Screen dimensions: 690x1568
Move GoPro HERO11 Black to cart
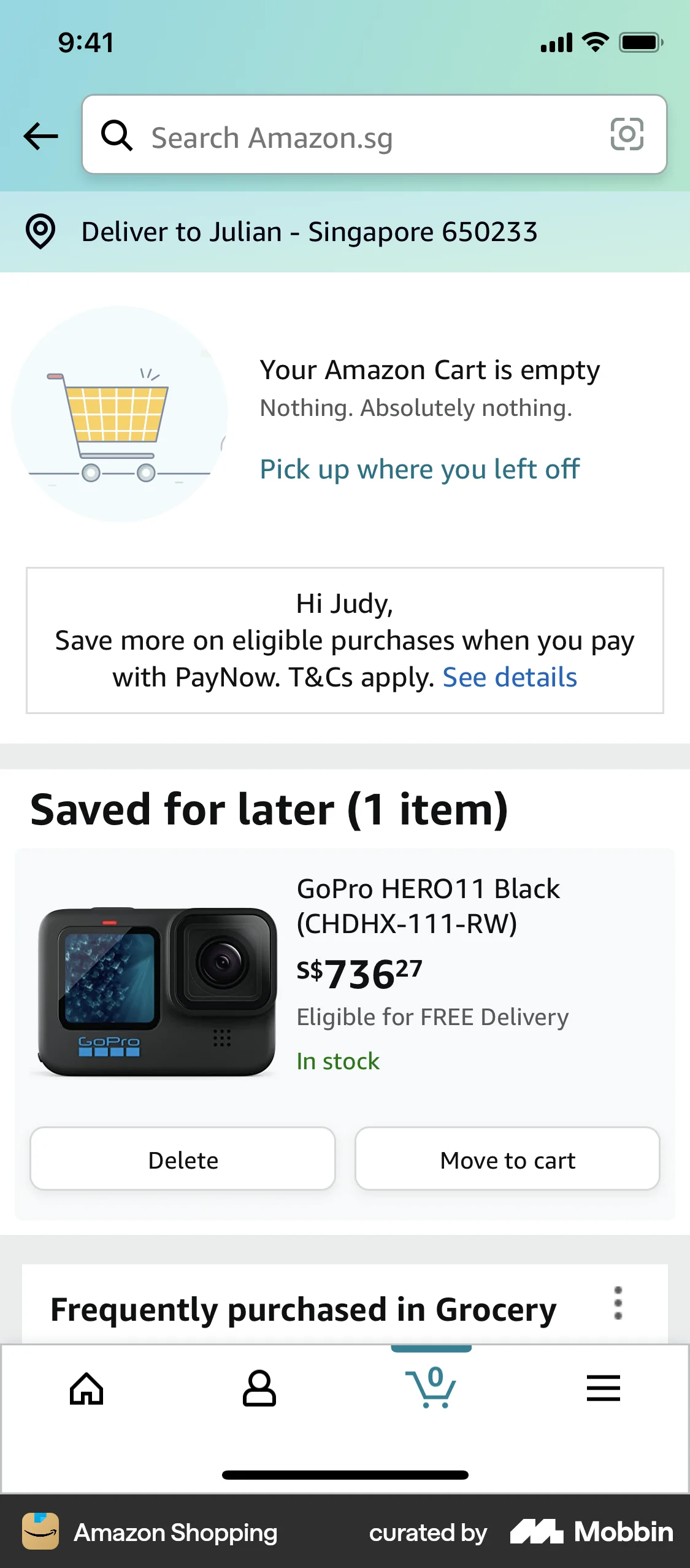pyautogui.click(x=507, y=1159)
